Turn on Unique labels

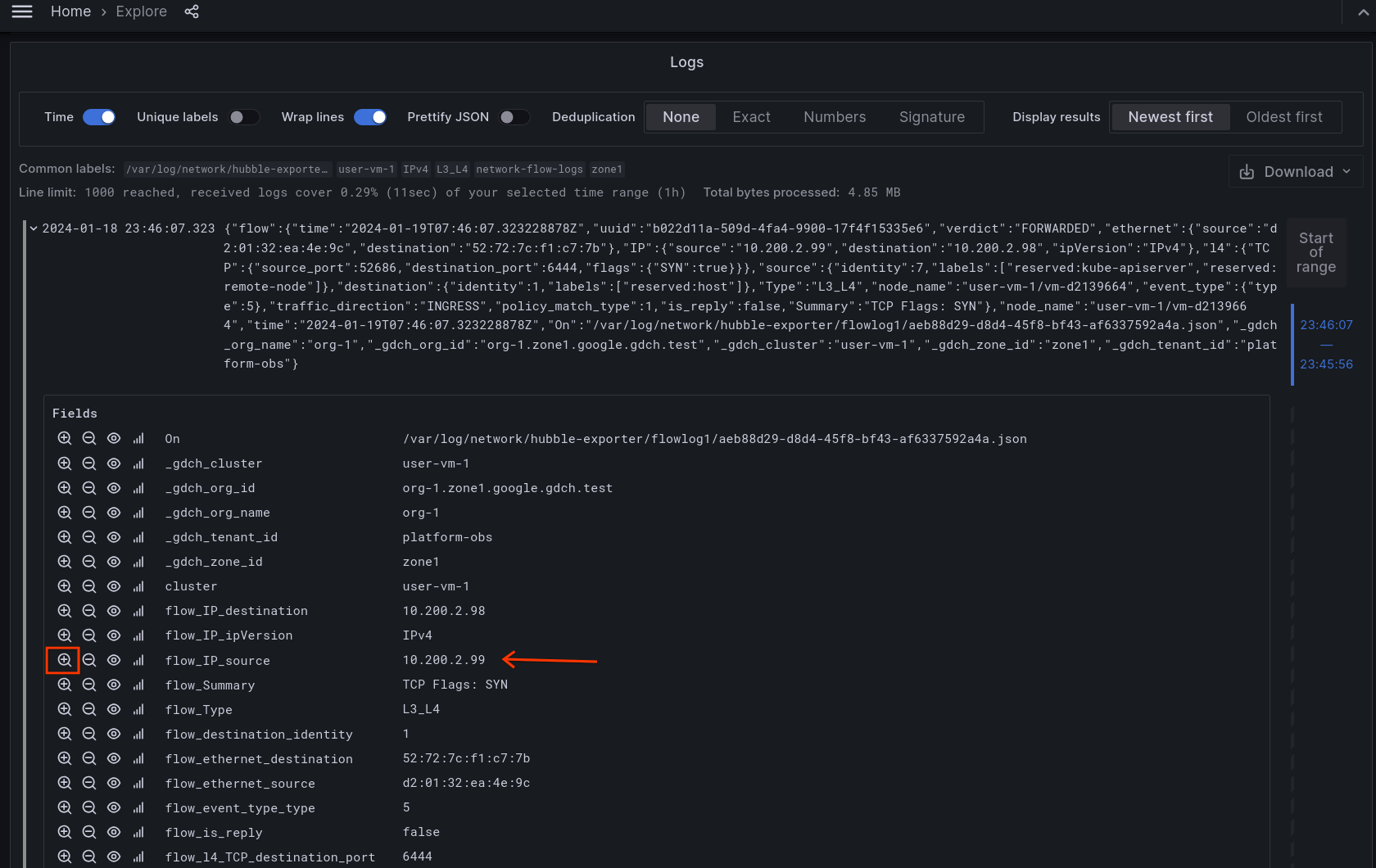click(x=244, y=117)
